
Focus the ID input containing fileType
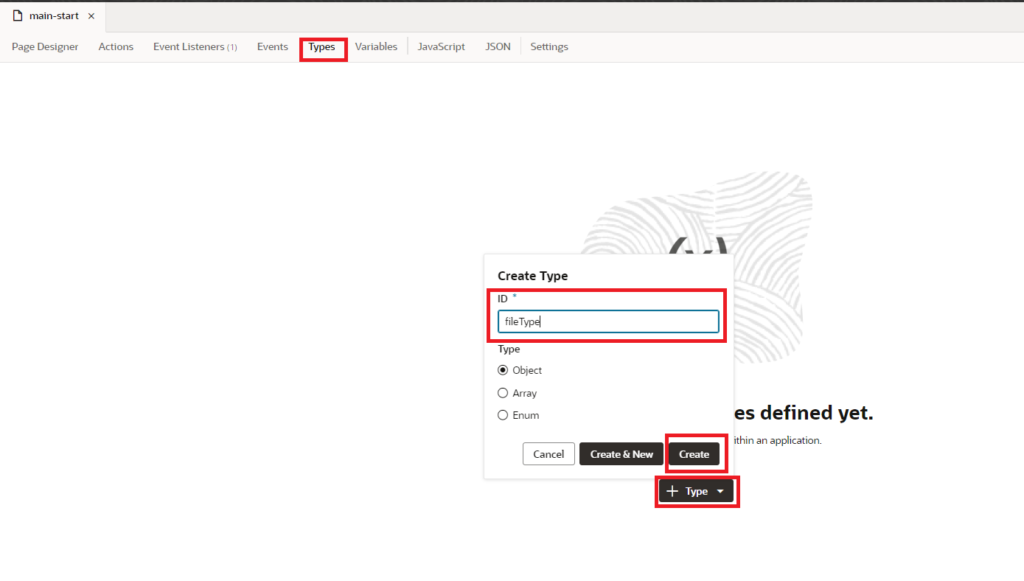point(608,321)
